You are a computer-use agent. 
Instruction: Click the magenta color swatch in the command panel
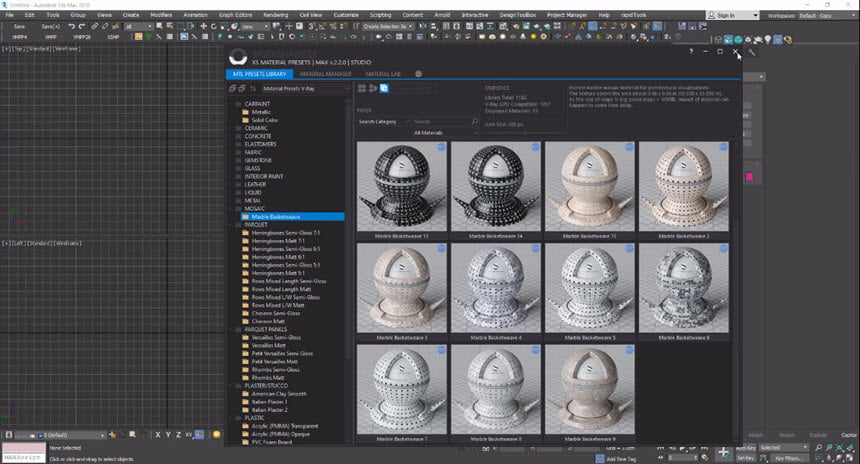click(749, 177)
